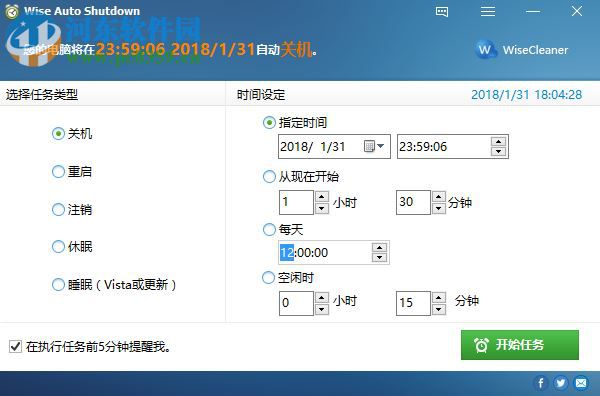This screenshot has height=396, width=600.
Task: Increase the from-now minutes value of 30
Action: (x=439, y=197)
